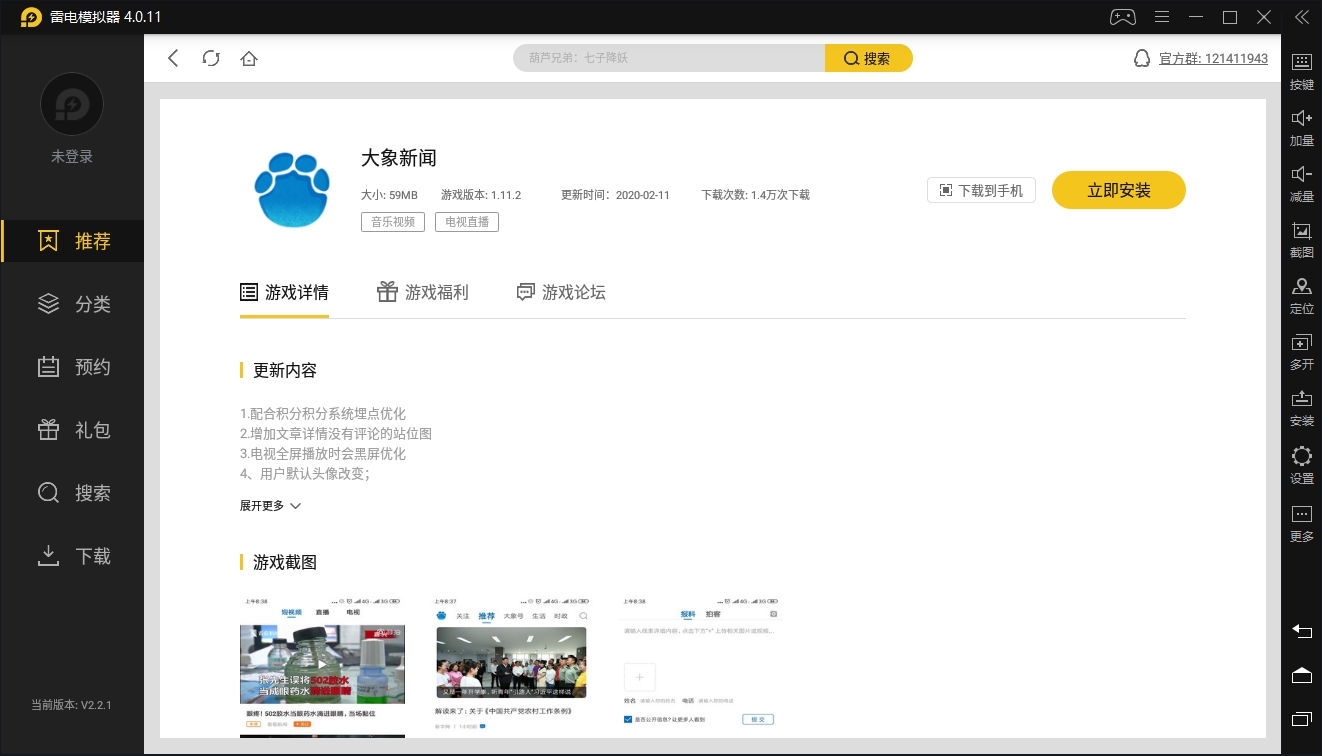Open 搜索 in the left sidebar

tap(72, 493)
